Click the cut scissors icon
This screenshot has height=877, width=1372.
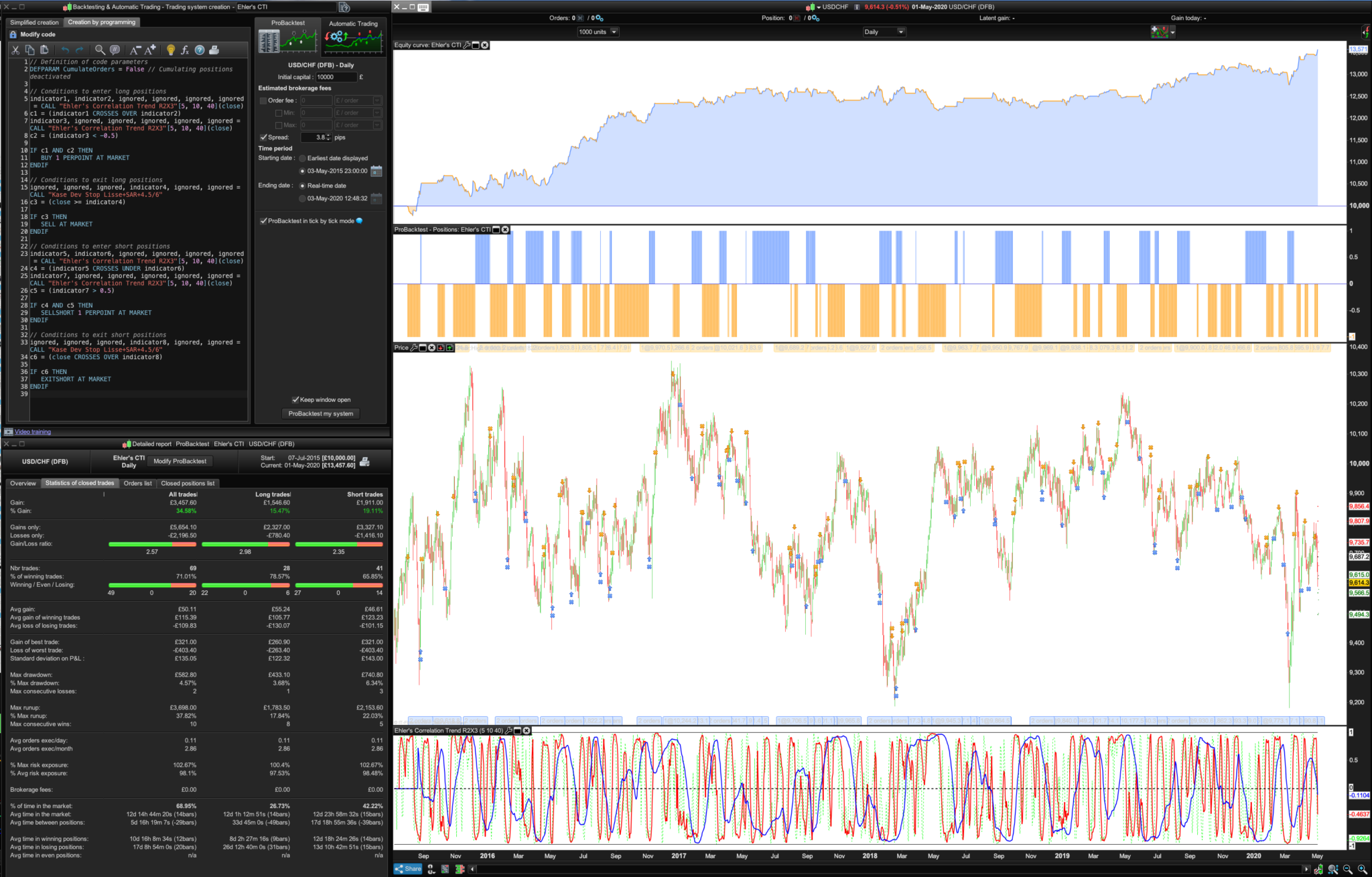tap(15, 50)
